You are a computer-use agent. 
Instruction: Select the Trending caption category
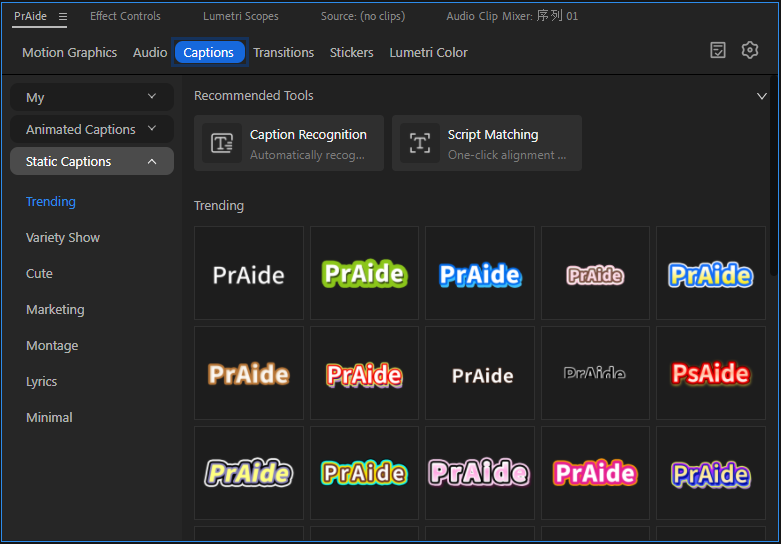[51, 201]
